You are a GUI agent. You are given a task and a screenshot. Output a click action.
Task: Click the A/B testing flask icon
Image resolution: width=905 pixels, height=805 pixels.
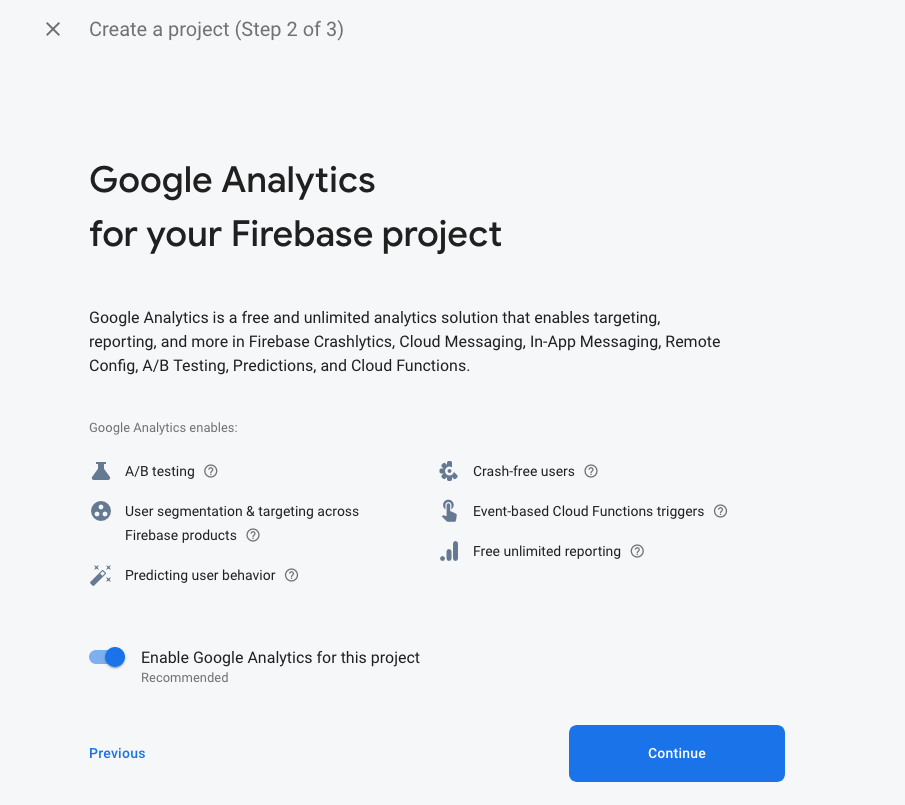100,471
